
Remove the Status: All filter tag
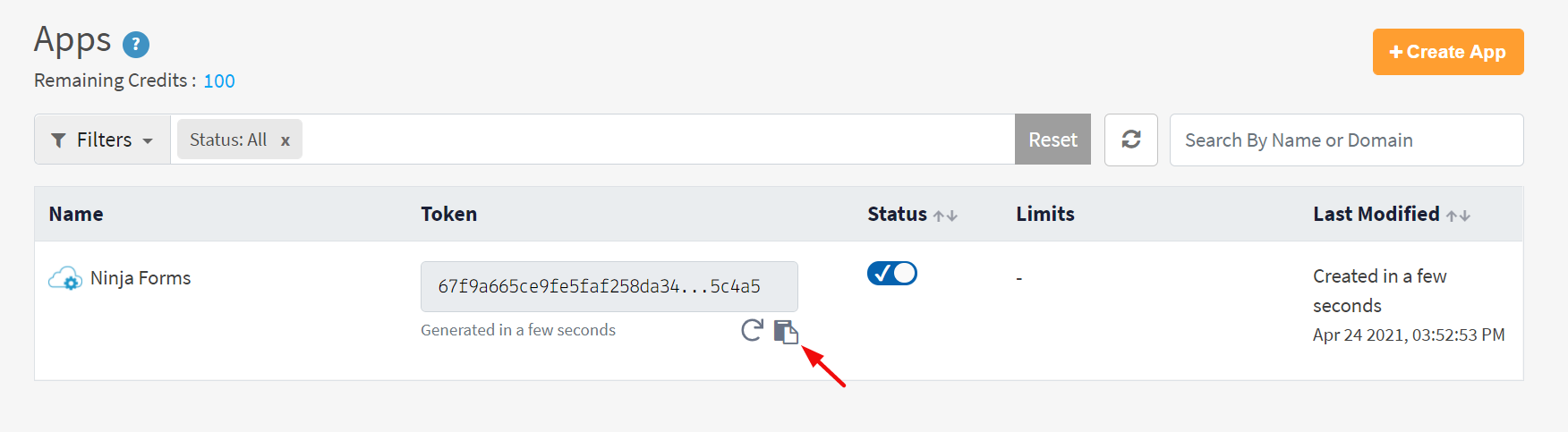point(285,140)
